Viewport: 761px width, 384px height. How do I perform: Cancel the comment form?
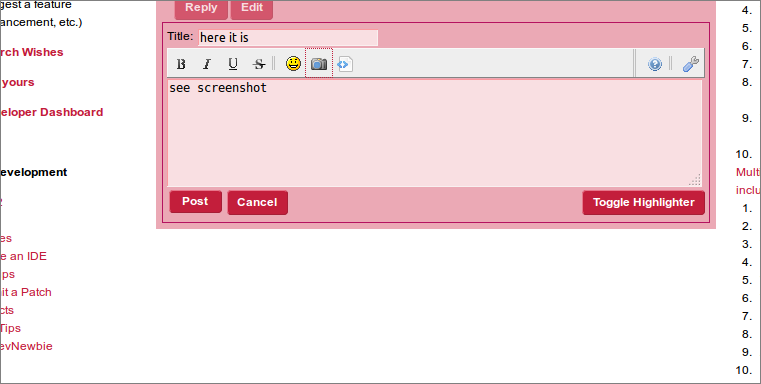(x=257, y=202)
